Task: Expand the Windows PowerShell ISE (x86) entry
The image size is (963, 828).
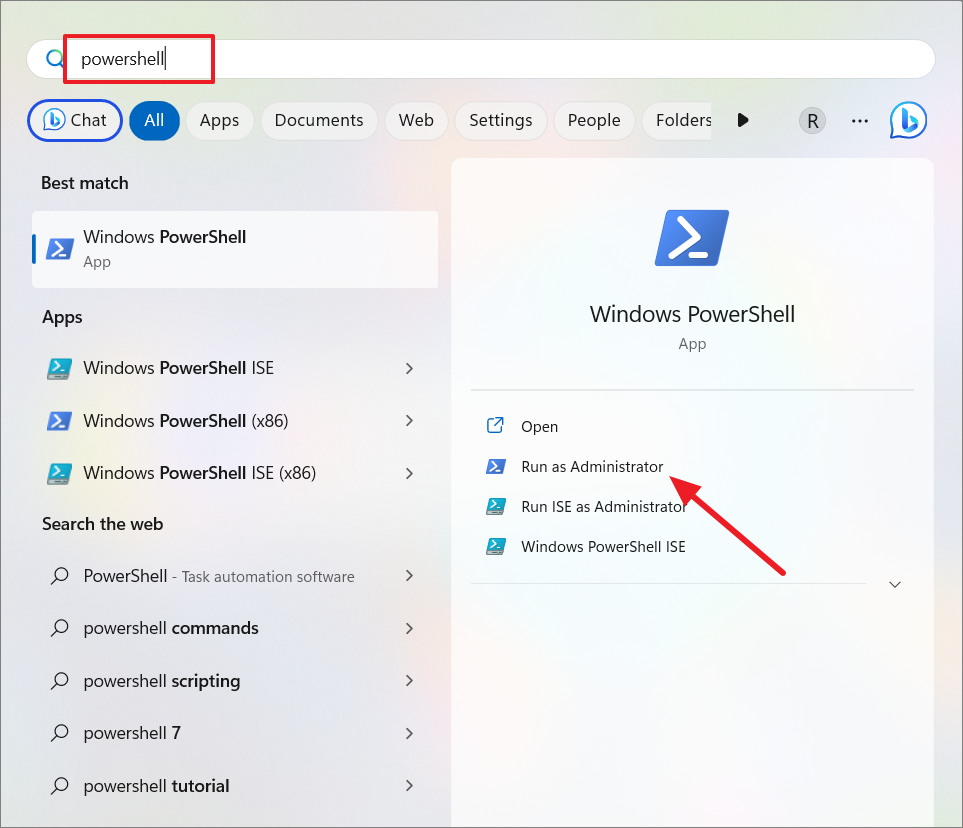Action: coord(409,472)
